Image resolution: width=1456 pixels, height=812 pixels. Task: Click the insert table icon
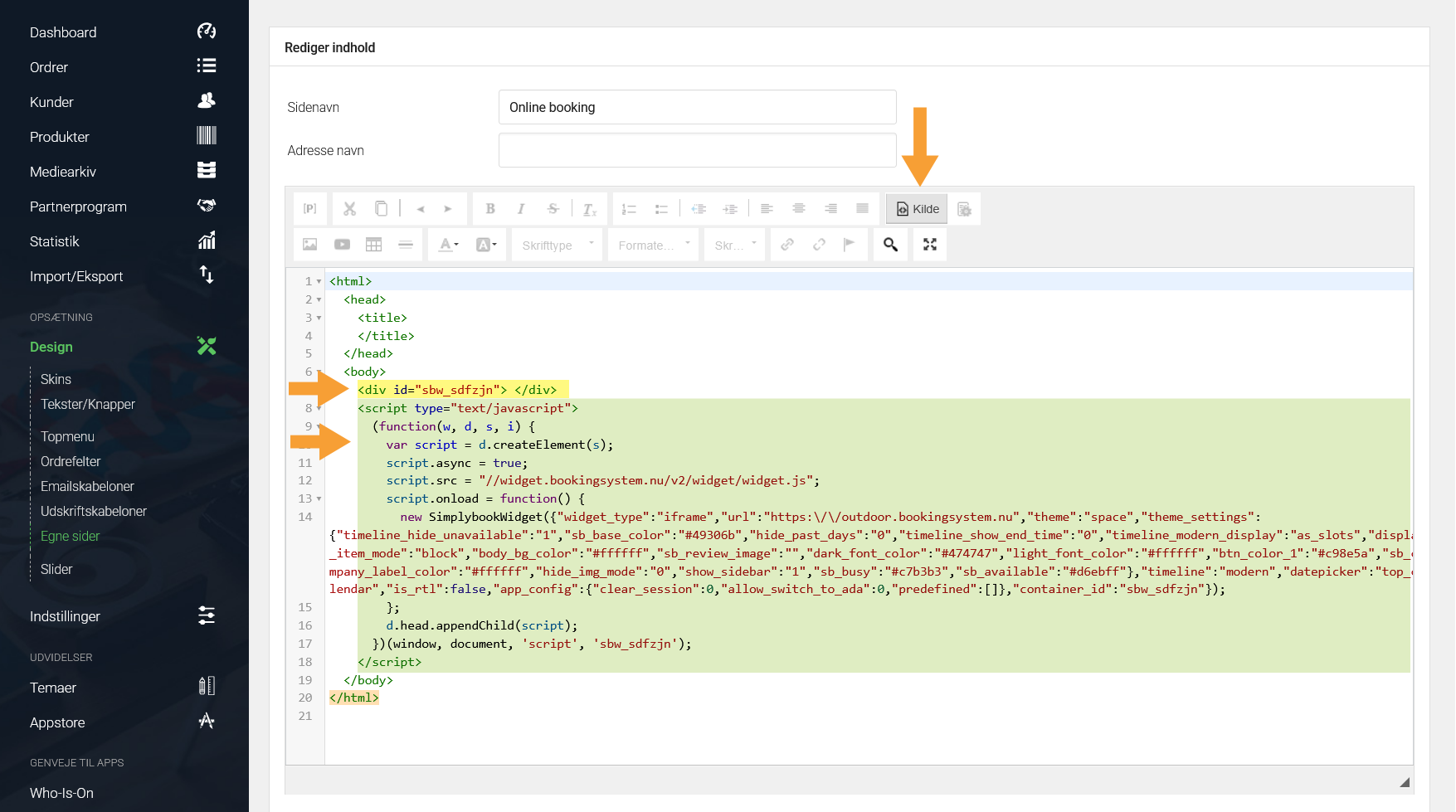(374, 245)
